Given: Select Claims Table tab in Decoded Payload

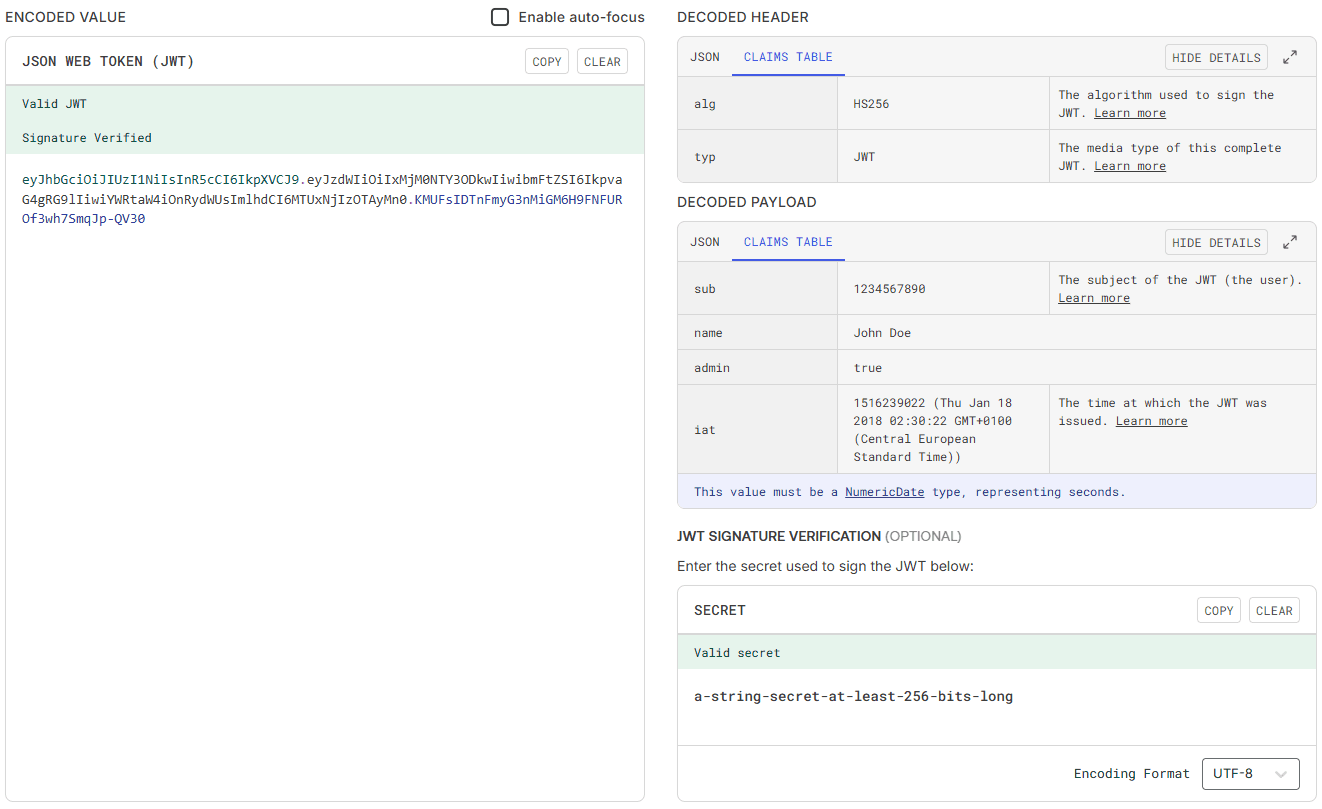Looking at the screenshot, I should 788,242.
